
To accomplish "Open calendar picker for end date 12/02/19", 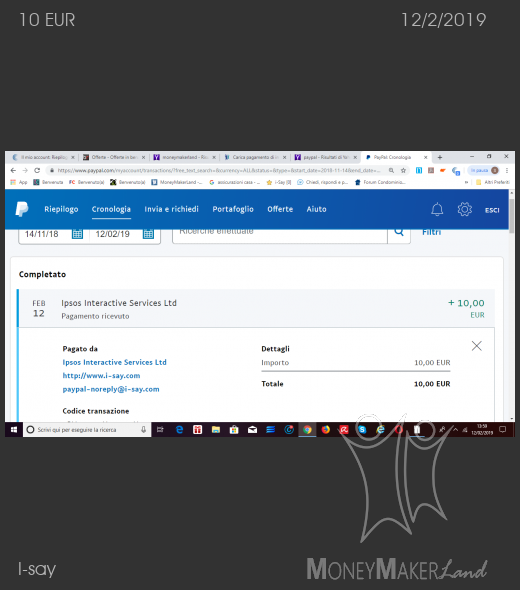I will coord(148,234).
